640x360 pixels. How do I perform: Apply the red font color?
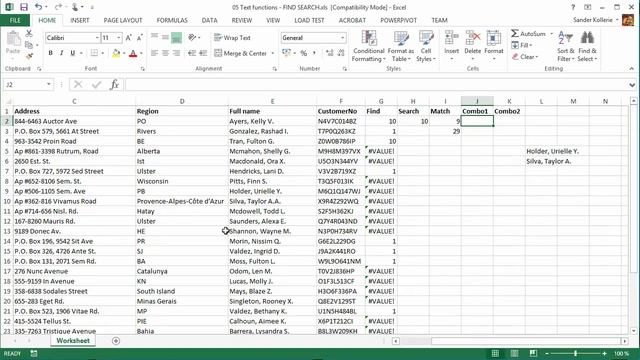point(133,53)
